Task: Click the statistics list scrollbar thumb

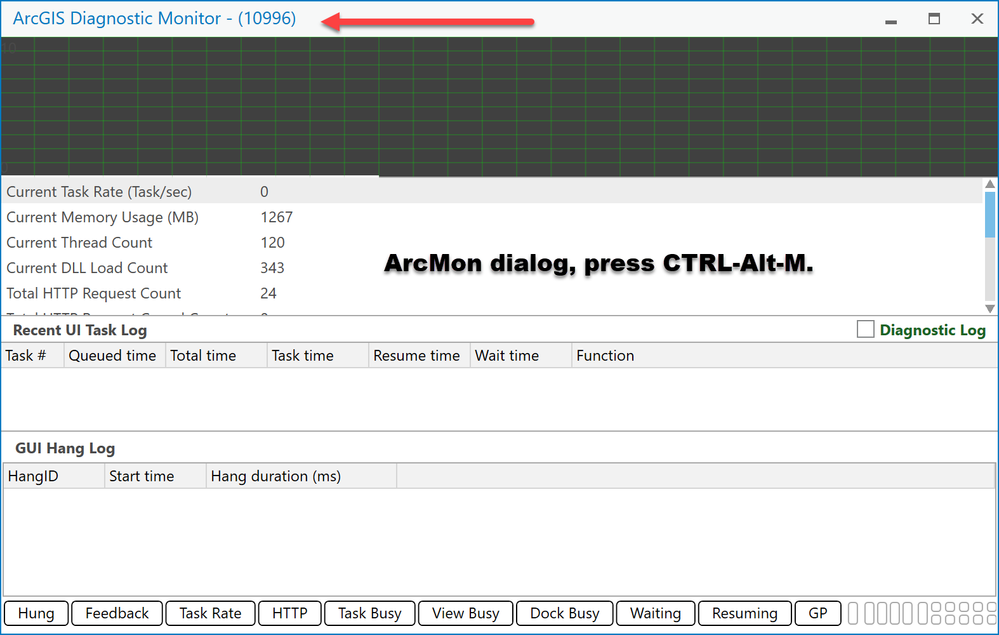Action: 989,215
